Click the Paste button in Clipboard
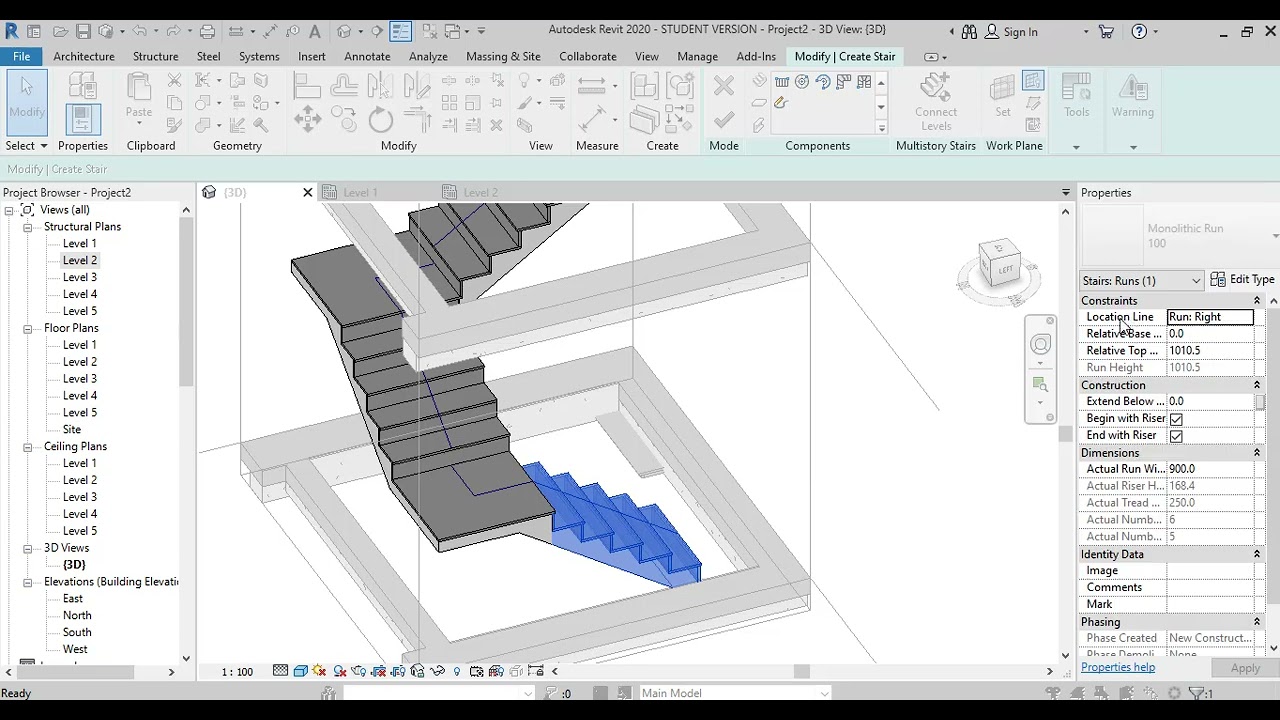1280x720 pixels. click(139, 97)
